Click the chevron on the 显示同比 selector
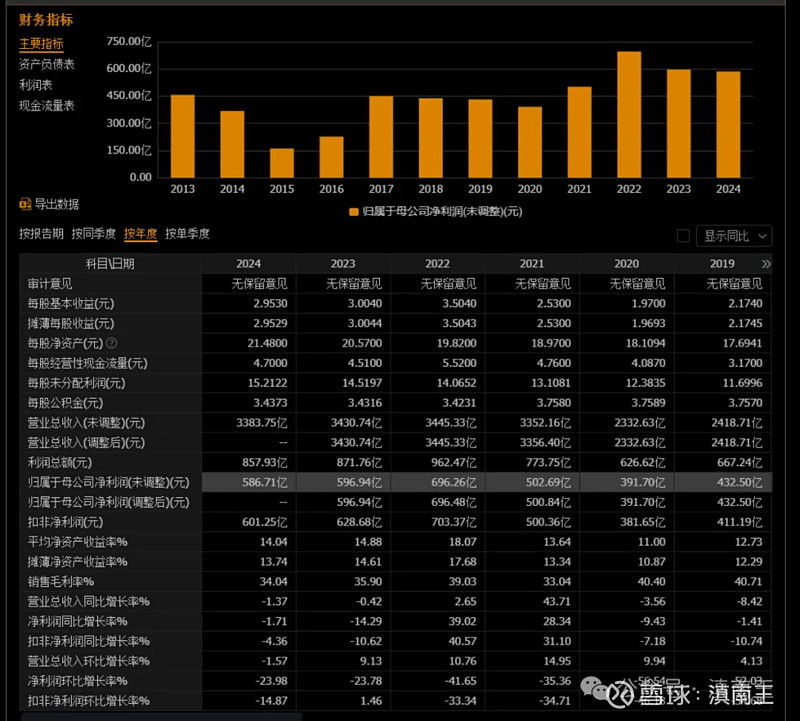 (x=762, y=235)
